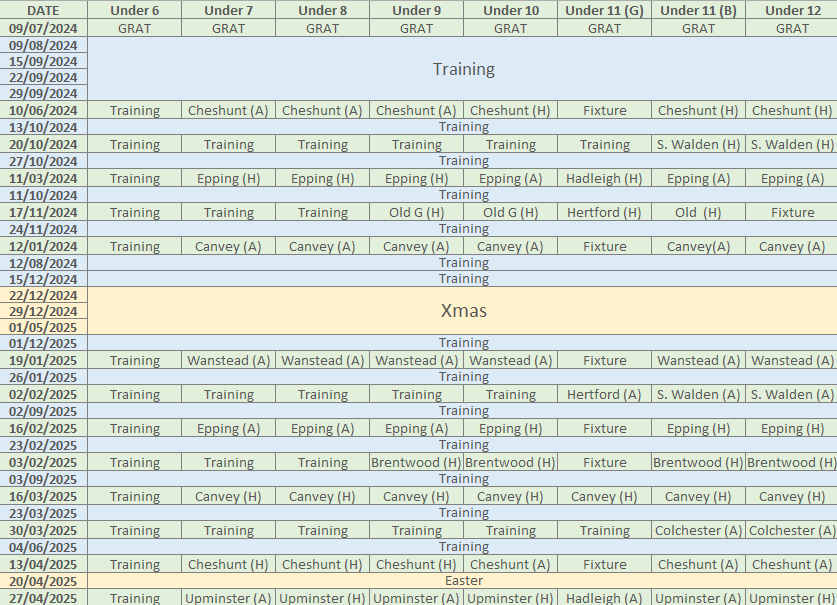
Task: Click the large Training merged cell
Action: pyautogui.click(x=463, y=69)
